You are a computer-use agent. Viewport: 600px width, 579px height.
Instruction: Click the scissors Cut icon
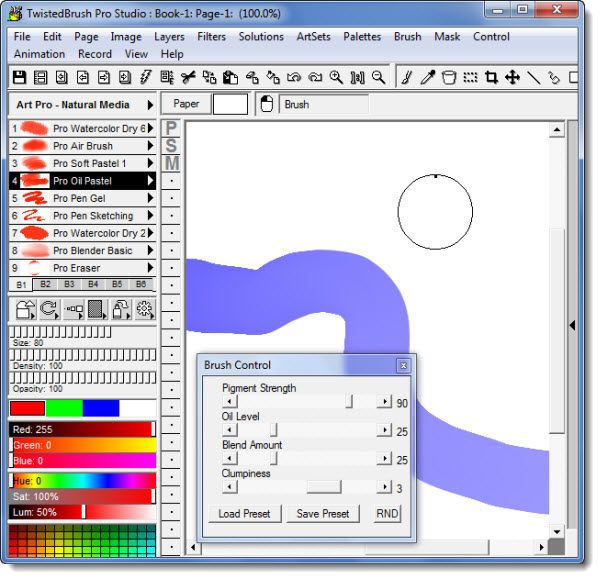point(188,78)
